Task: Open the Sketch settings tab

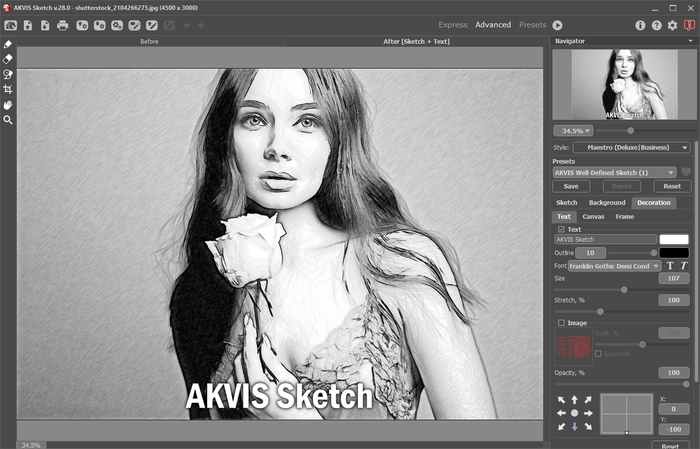Action: (x=567, y=203)
